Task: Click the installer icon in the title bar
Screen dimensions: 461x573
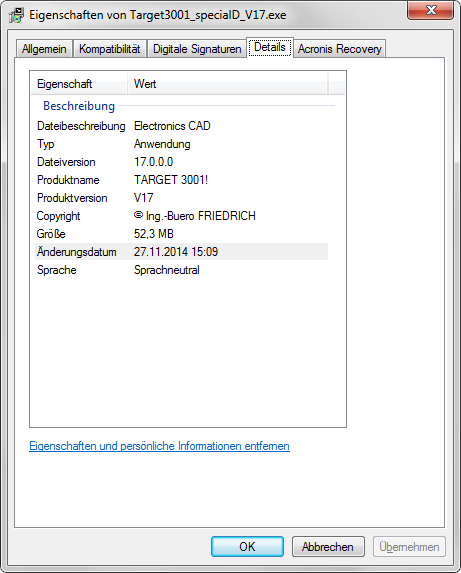Action: [16, 15]
